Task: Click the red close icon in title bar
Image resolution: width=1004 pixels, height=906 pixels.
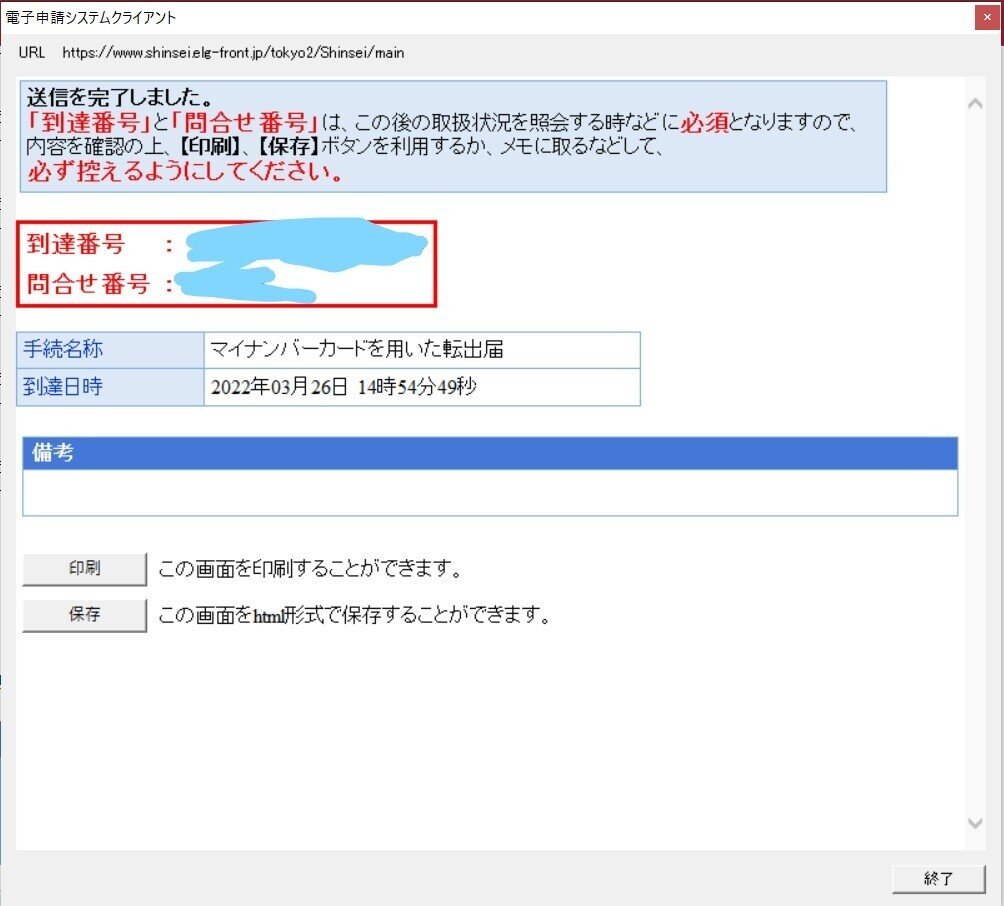Action: point(989,16)
